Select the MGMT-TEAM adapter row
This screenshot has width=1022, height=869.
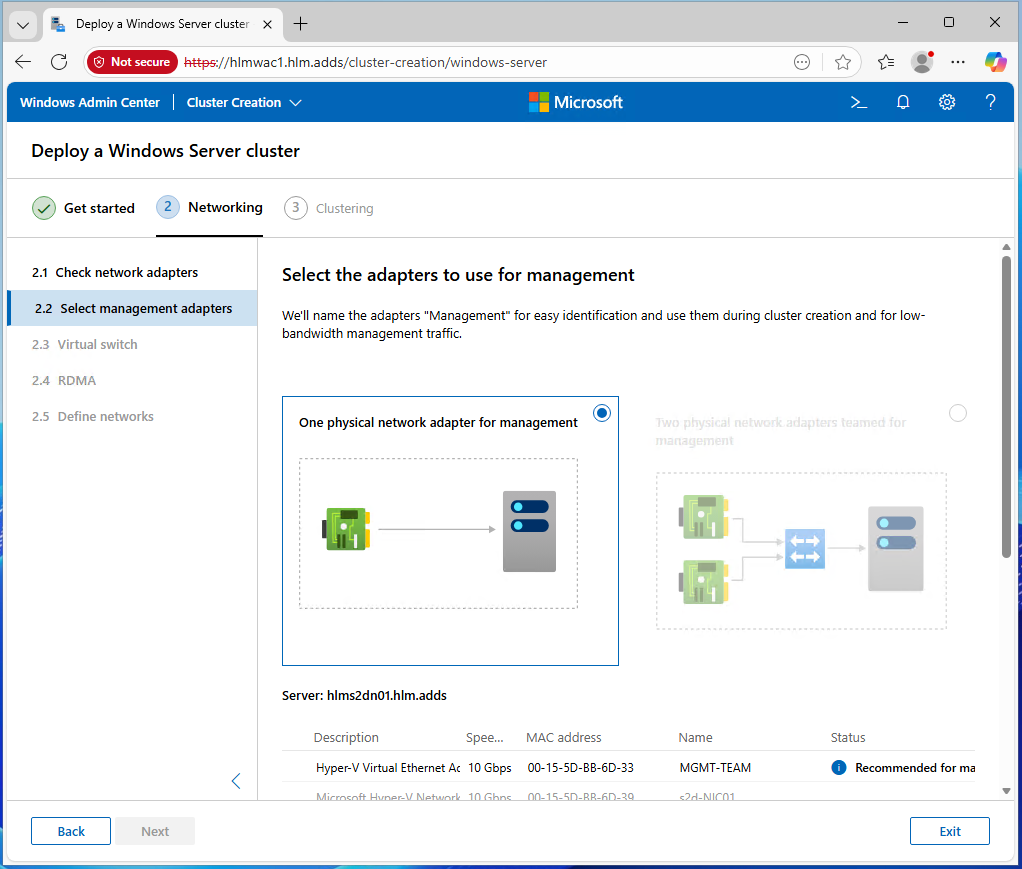[x=600, y=768]
